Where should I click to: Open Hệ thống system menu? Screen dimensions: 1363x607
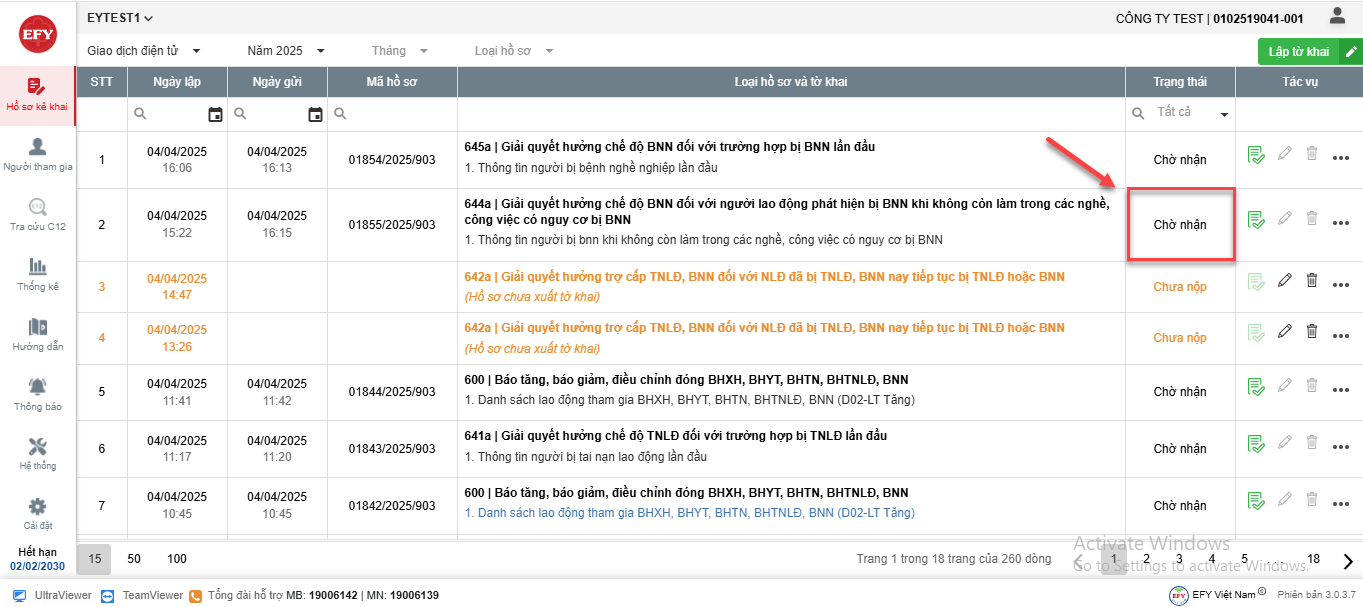[37, 454]
